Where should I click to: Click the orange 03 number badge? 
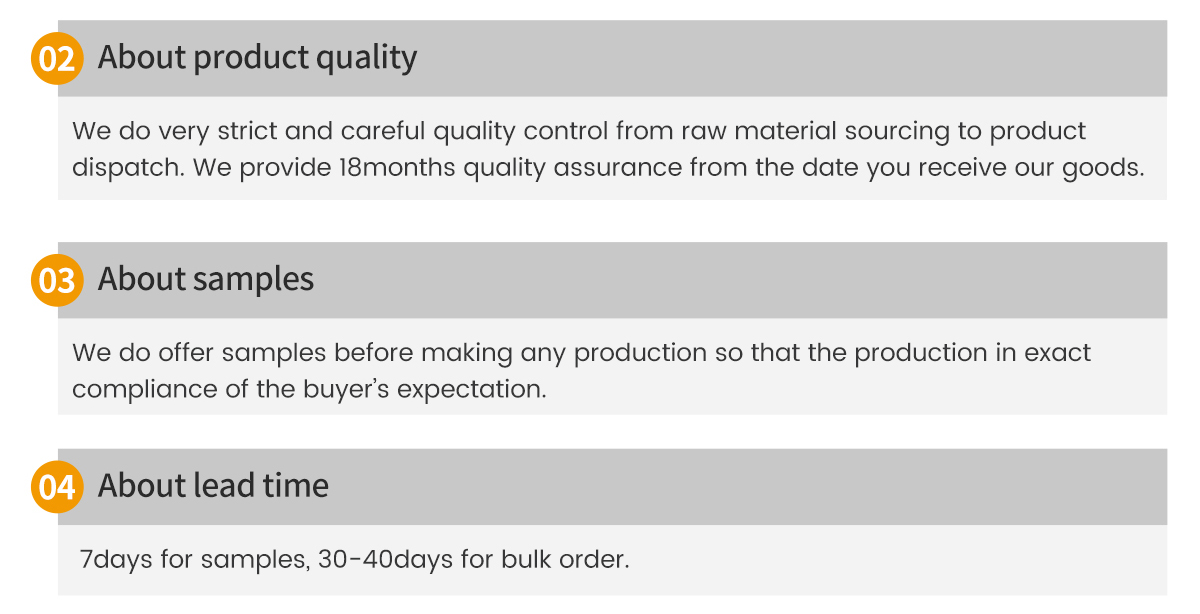(x=57, y=281)
